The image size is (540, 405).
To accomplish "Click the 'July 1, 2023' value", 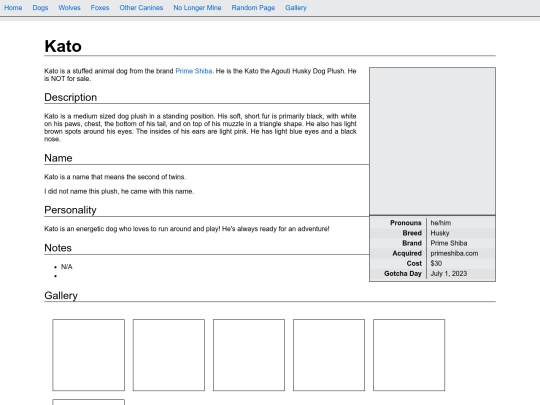I will point(449,273).
